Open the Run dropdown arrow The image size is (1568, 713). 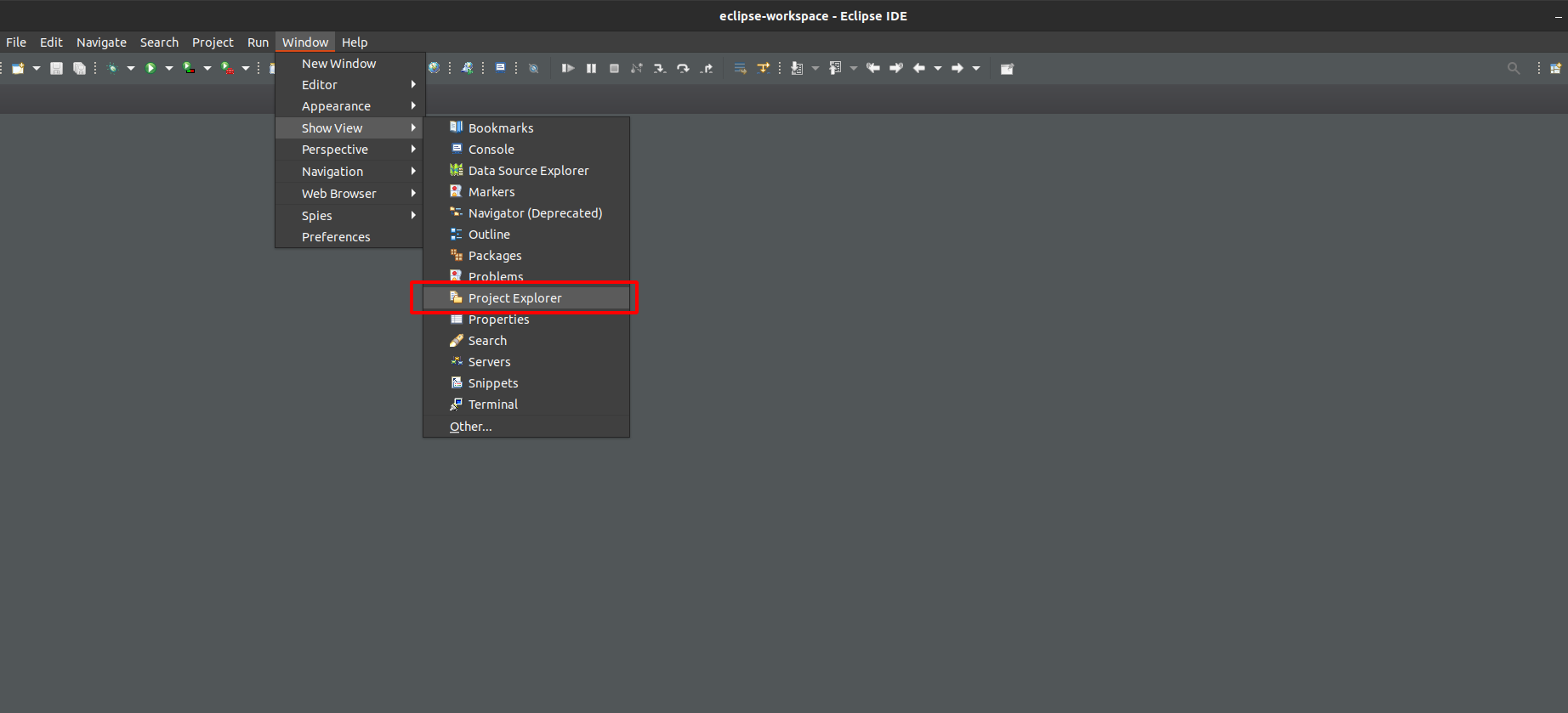pos(169,68)
